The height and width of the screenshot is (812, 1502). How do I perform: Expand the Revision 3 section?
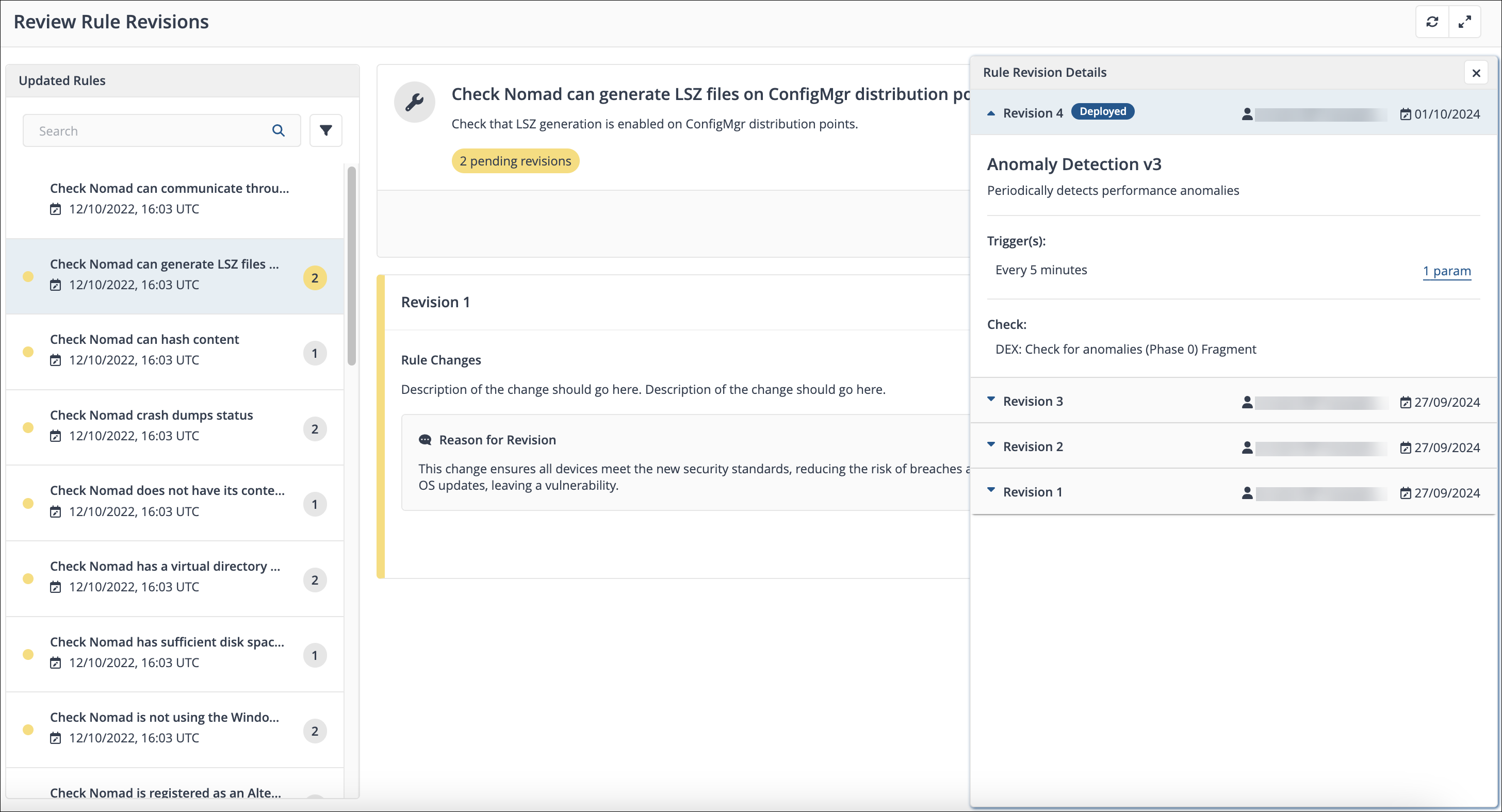tap(991, 400)
